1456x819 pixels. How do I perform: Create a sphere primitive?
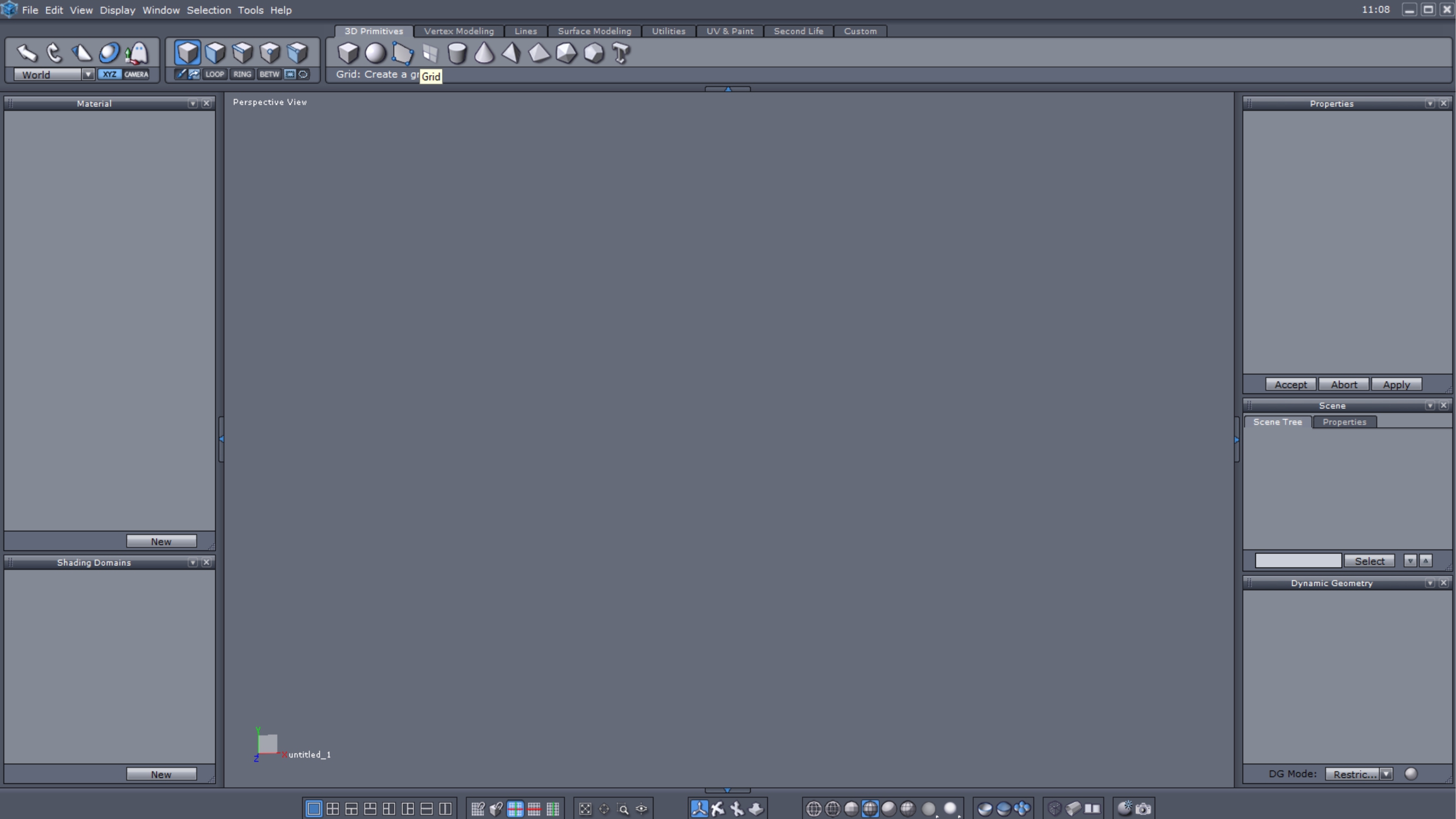(x=375, y=53)
